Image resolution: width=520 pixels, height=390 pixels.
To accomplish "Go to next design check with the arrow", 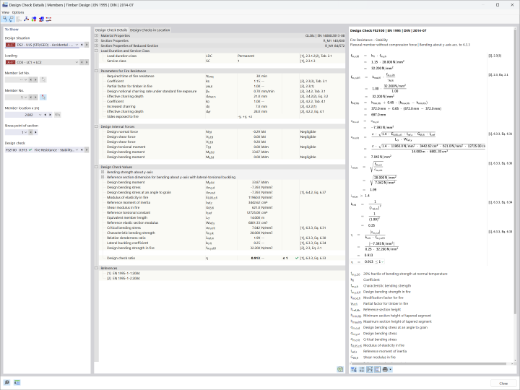I will coord(87,150).
